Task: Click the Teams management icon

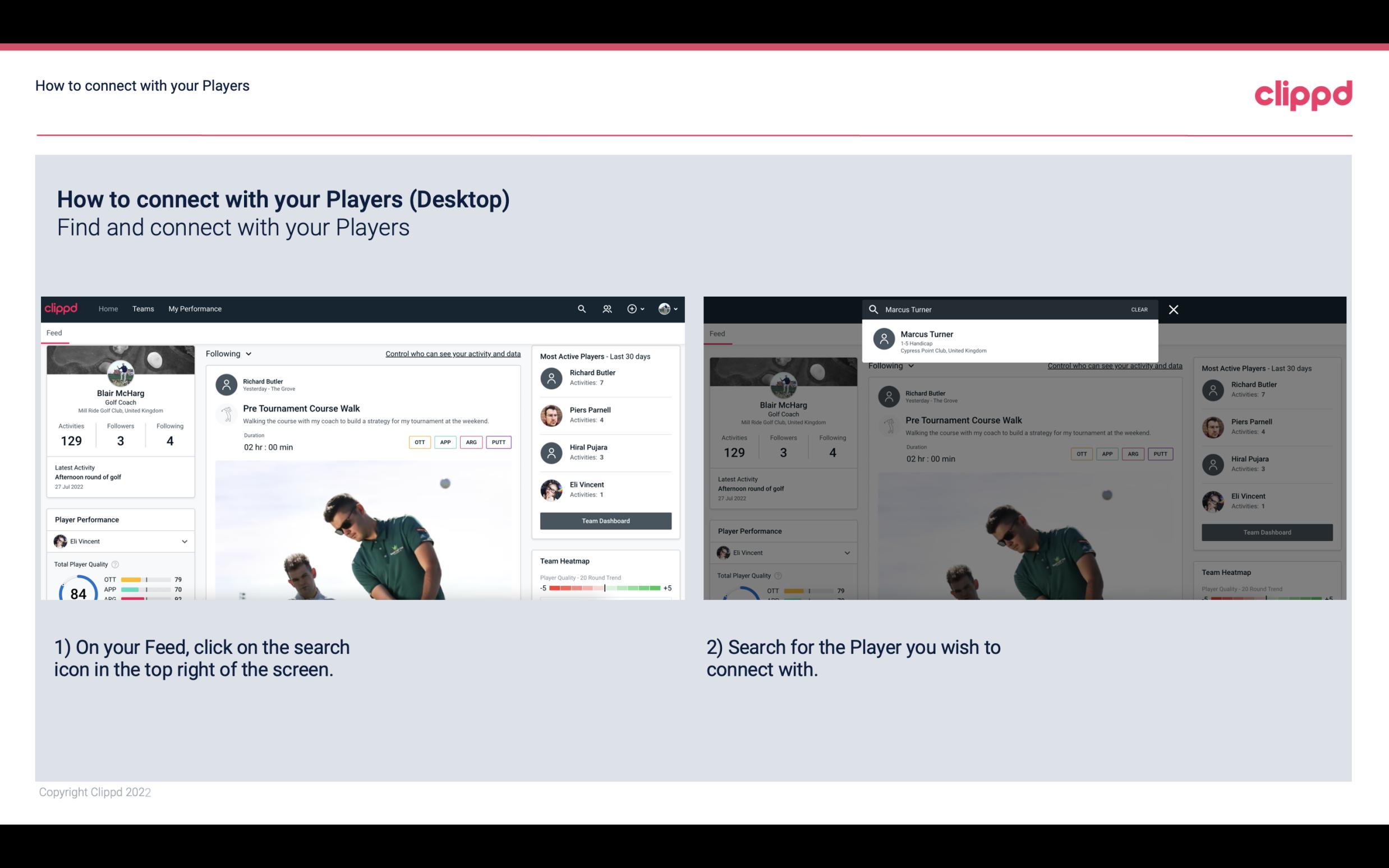Action: 606,309
